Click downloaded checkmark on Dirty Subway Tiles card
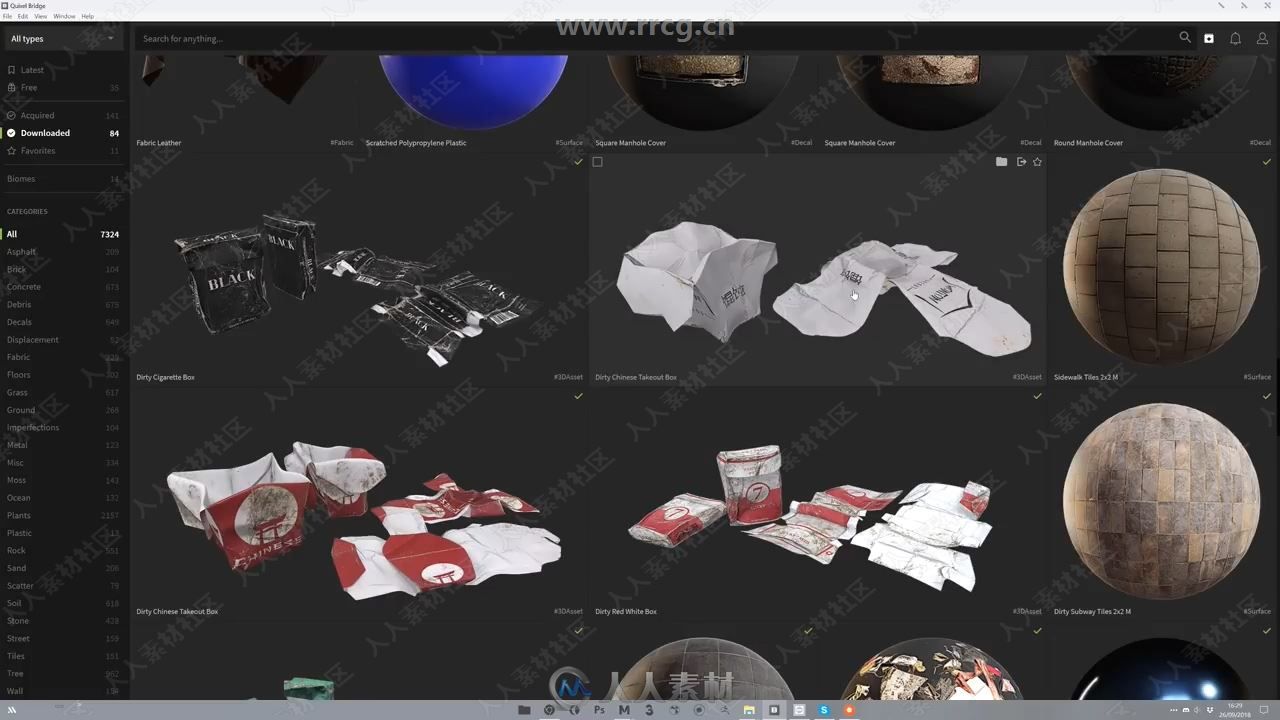 (x=1267, y=396)
